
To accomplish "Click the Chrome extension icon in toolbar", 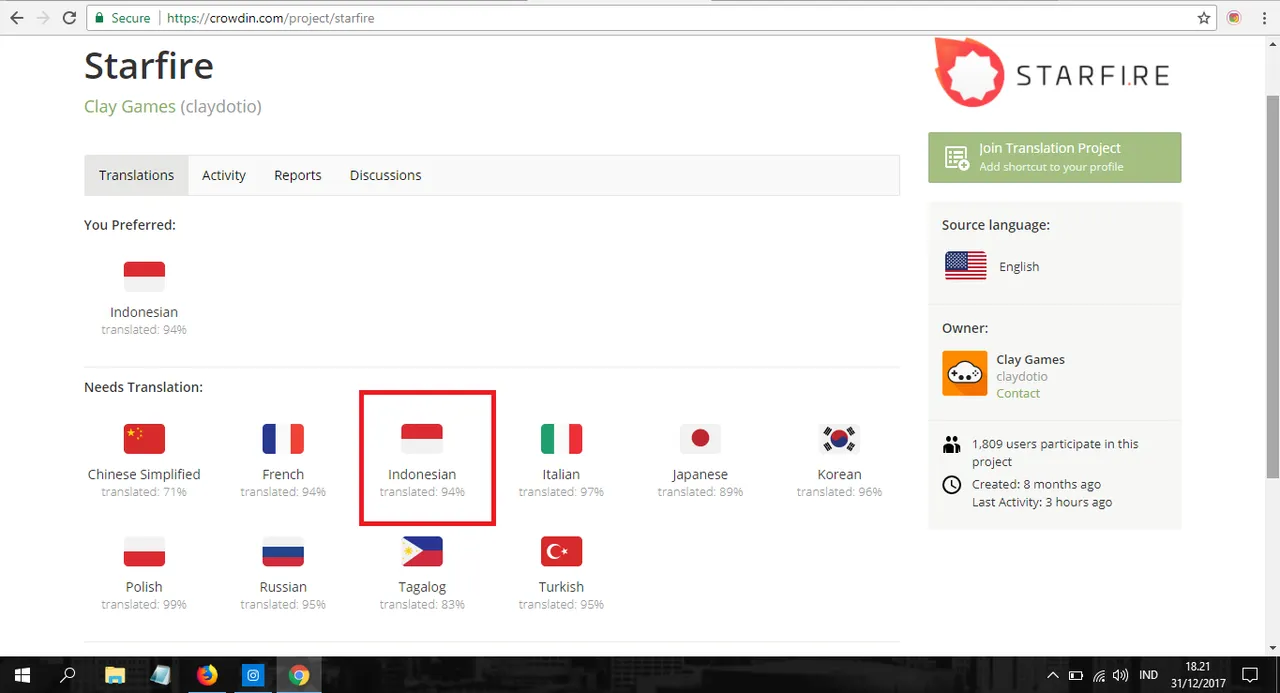I will pyautogui.click(x=1234, y=18).
